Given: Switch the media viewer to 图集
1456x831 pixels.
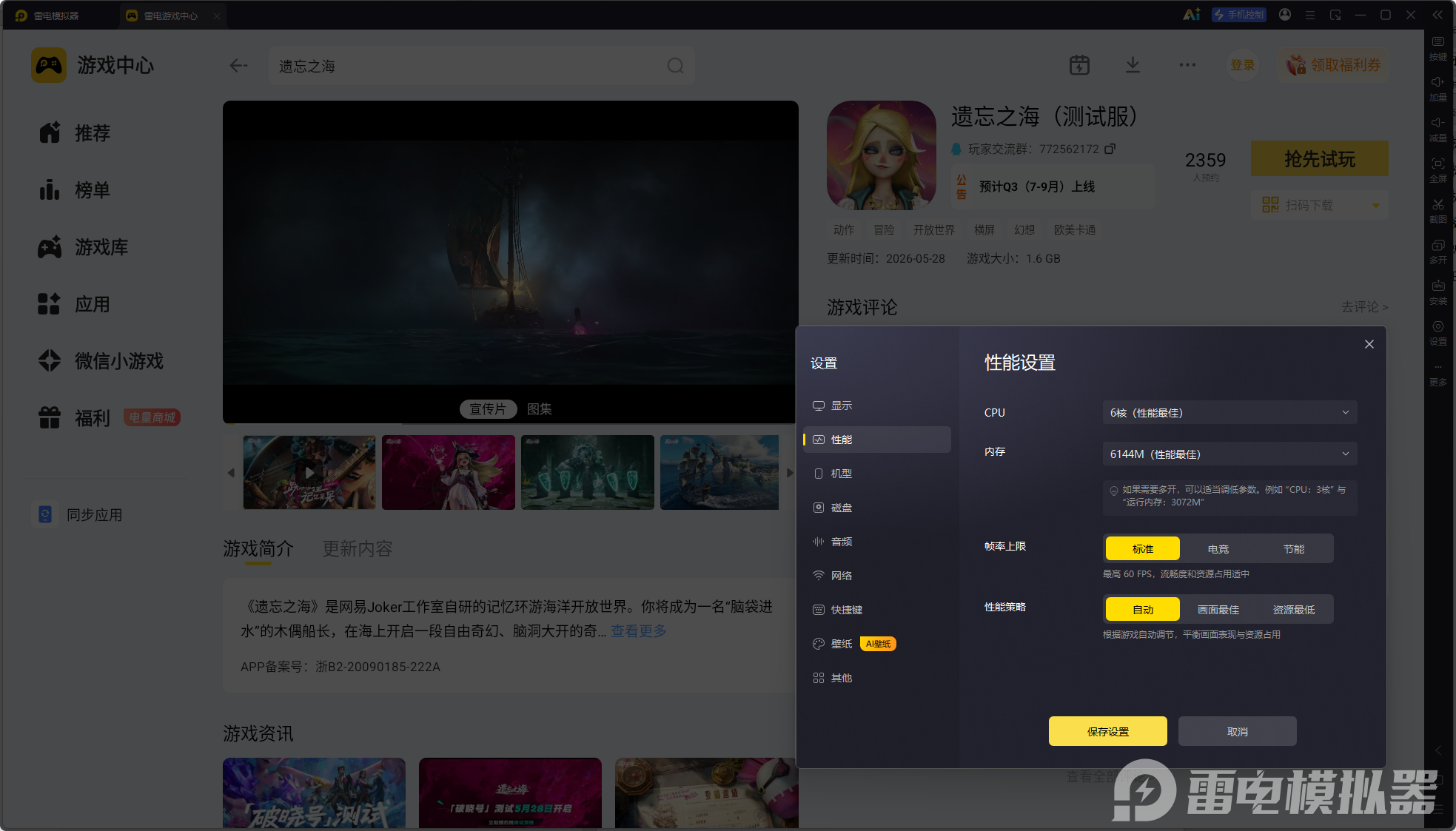Looking at the screenshot, I should pos(540,408).
